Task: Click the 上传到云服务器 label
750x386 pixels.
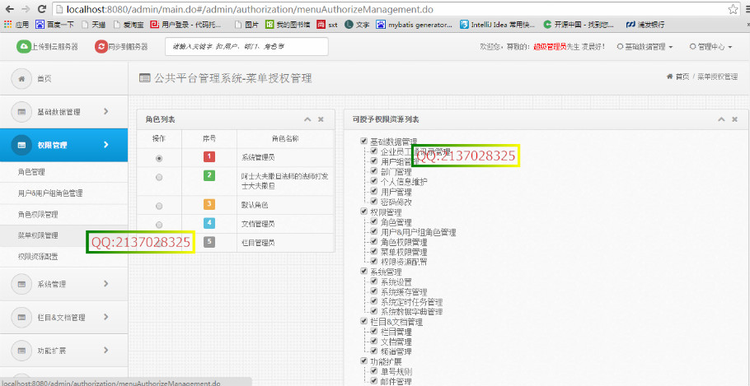Action: point(55,47)
